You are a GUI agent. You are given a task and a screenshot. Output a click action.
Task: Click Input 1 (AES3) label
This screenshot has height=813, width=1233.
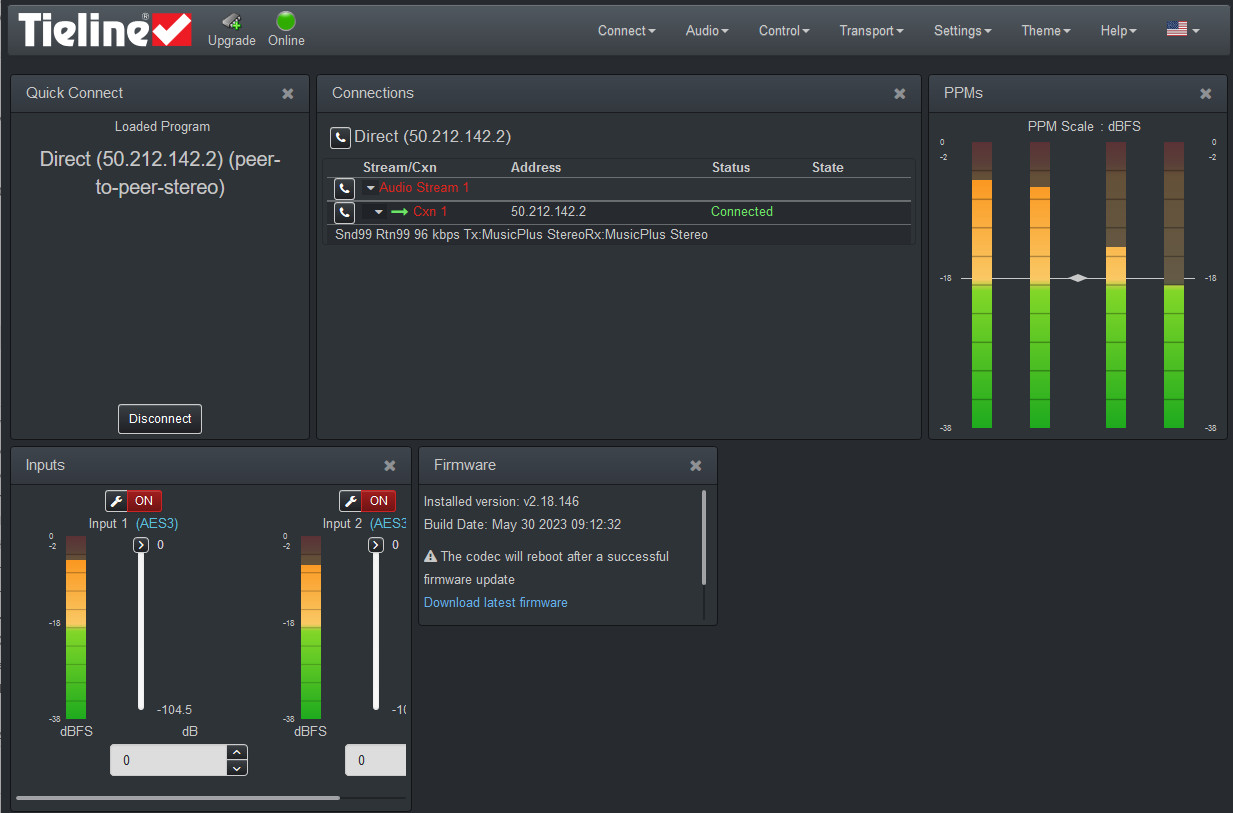point(133,523)
